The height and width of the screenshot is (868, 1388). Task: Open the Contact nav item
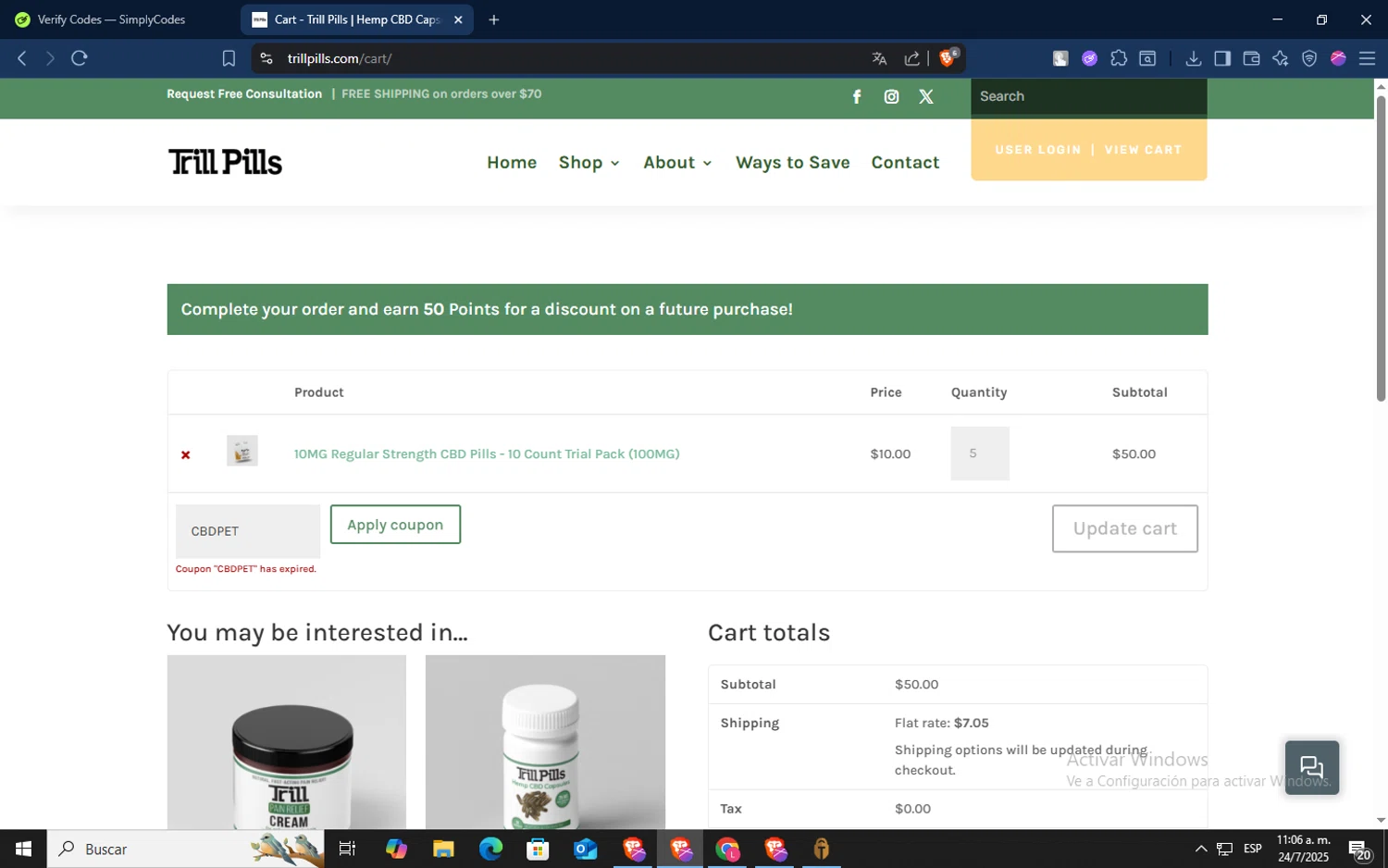coord(905,163)
